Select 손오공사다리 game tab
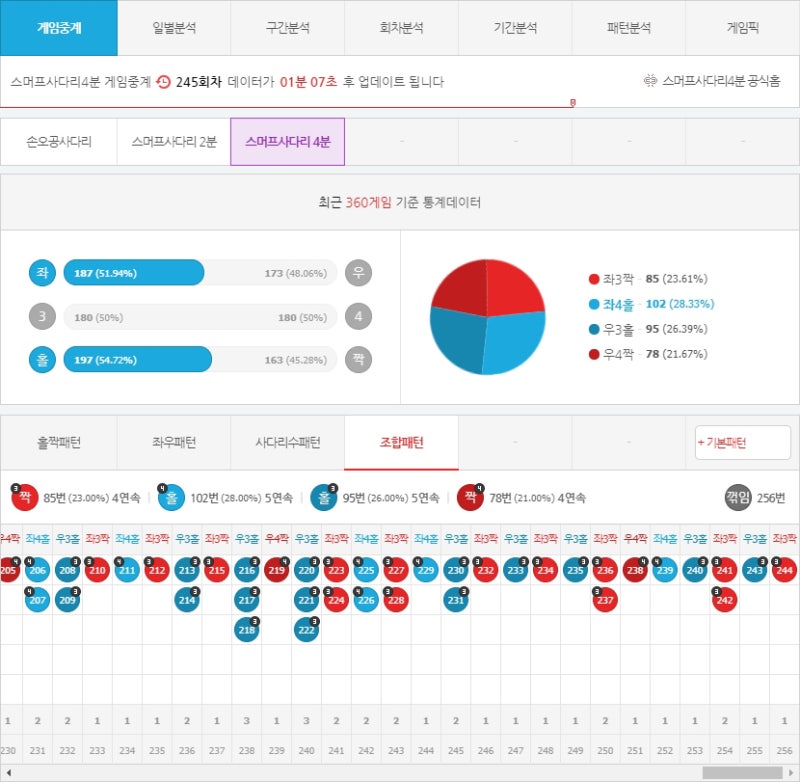 tap(59, 141)
